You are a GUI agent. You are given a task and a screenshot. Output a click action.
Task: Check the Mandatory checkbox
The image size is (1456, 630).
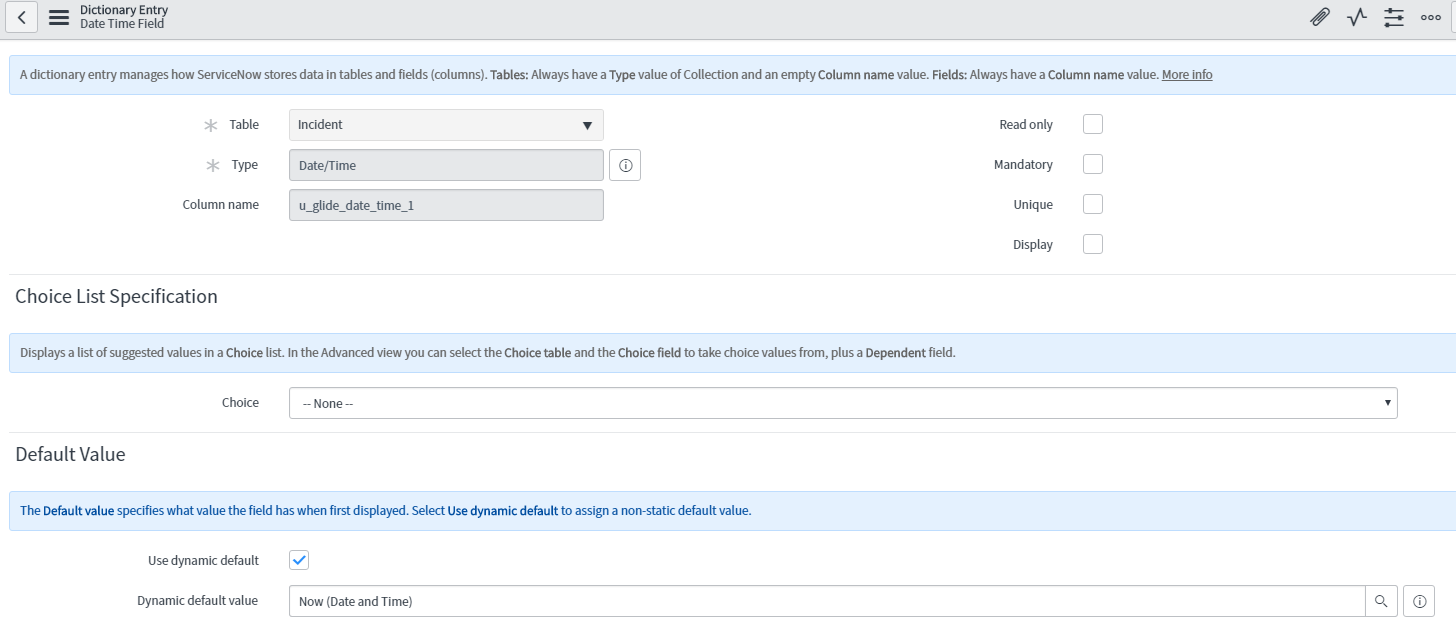(x=1092, y=163)
